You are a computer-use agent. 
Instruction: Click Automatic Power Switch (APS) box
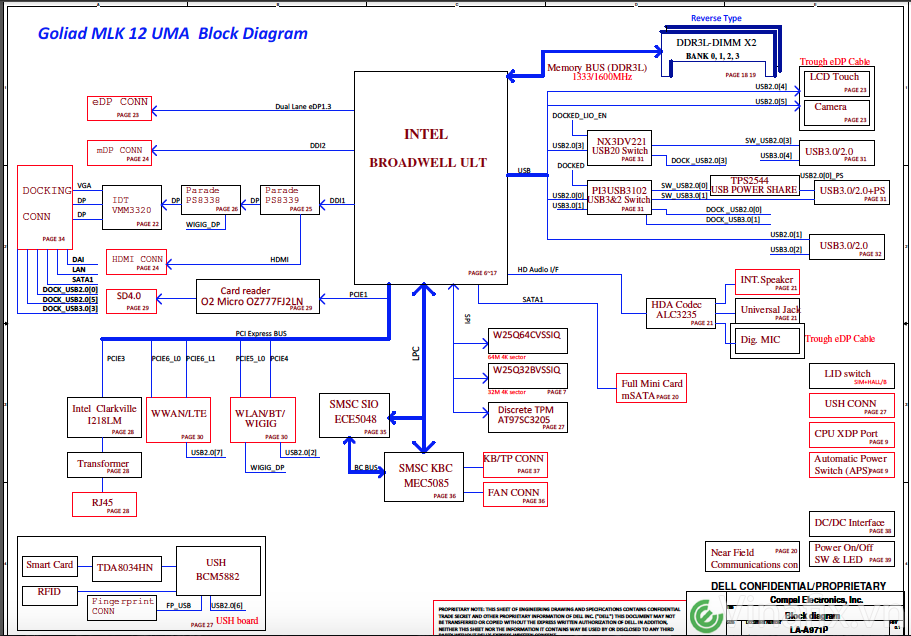pyautogui.click(x=851, y=465)
